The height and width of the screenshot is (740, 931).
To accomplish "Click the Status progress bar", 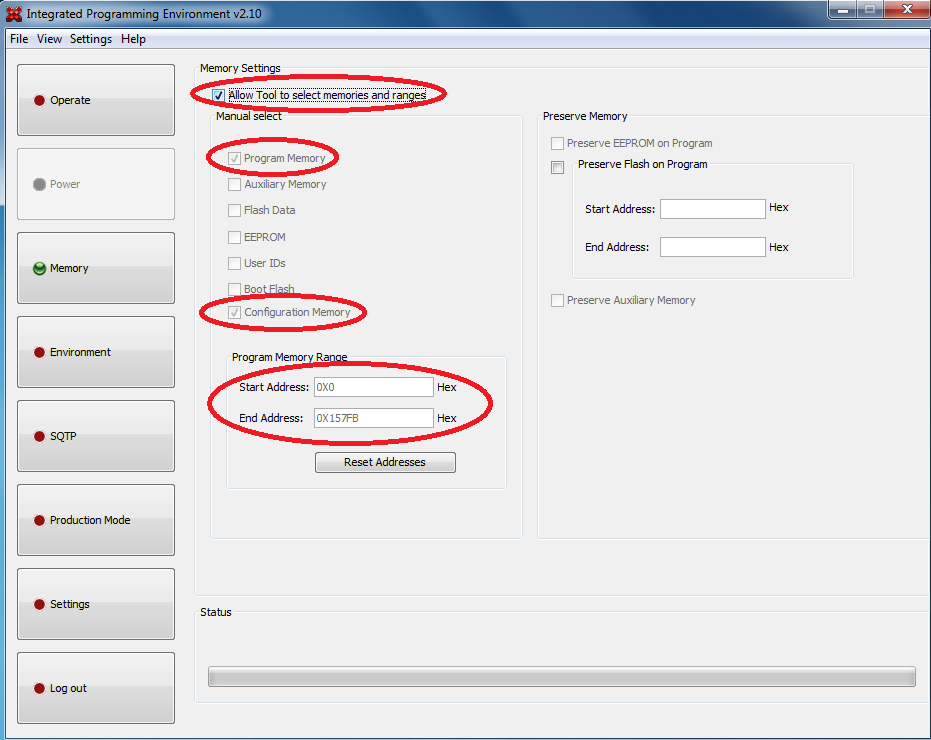I will pyautogui.click(x=563, y=676).
